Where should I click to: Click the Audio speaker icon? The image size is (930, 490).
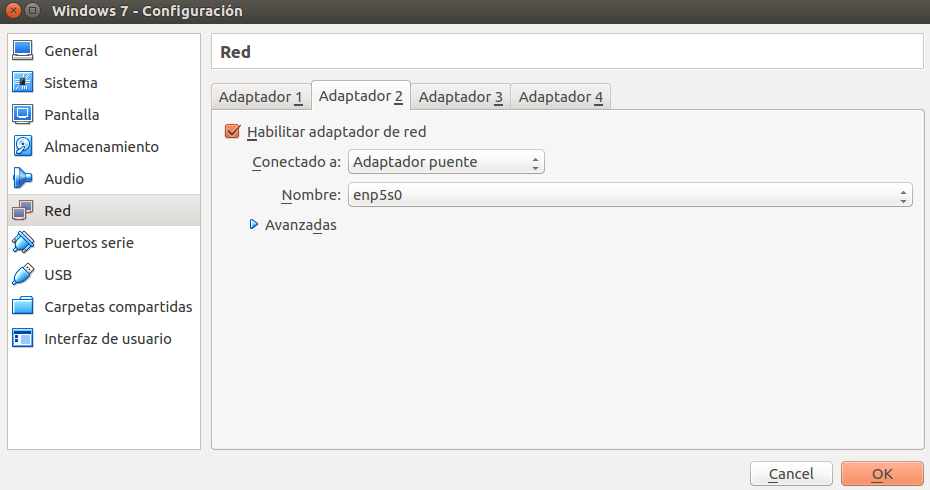(23, 179)
